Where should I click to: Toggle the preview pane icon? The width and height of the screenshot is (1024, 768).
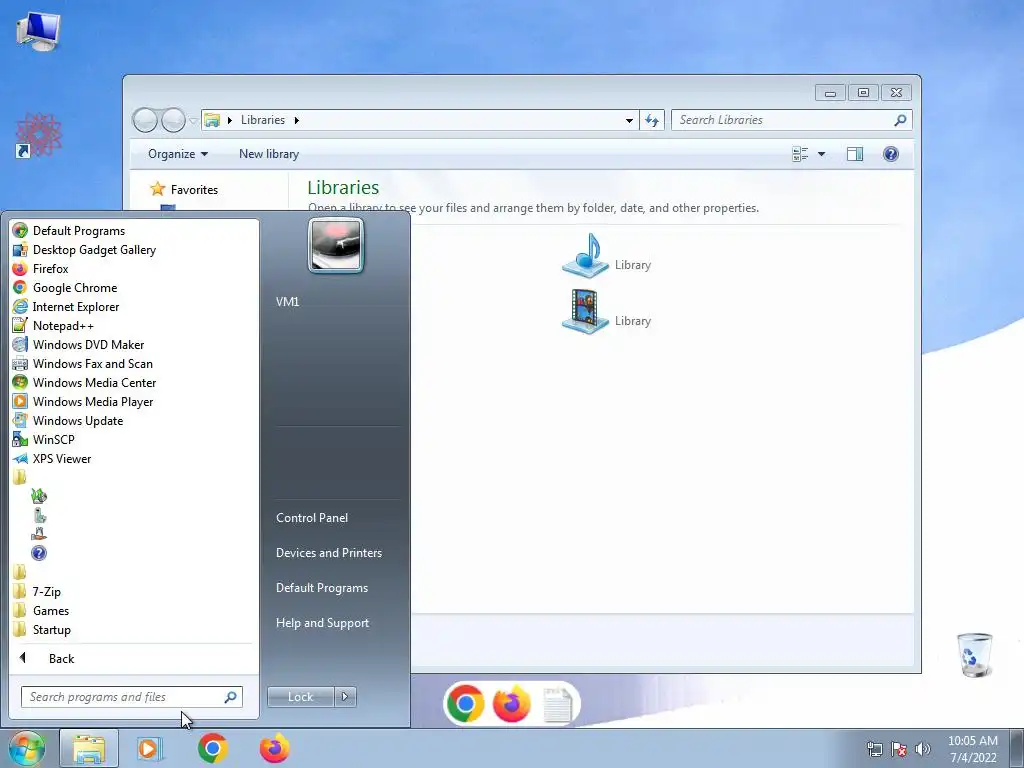(855, 154)
